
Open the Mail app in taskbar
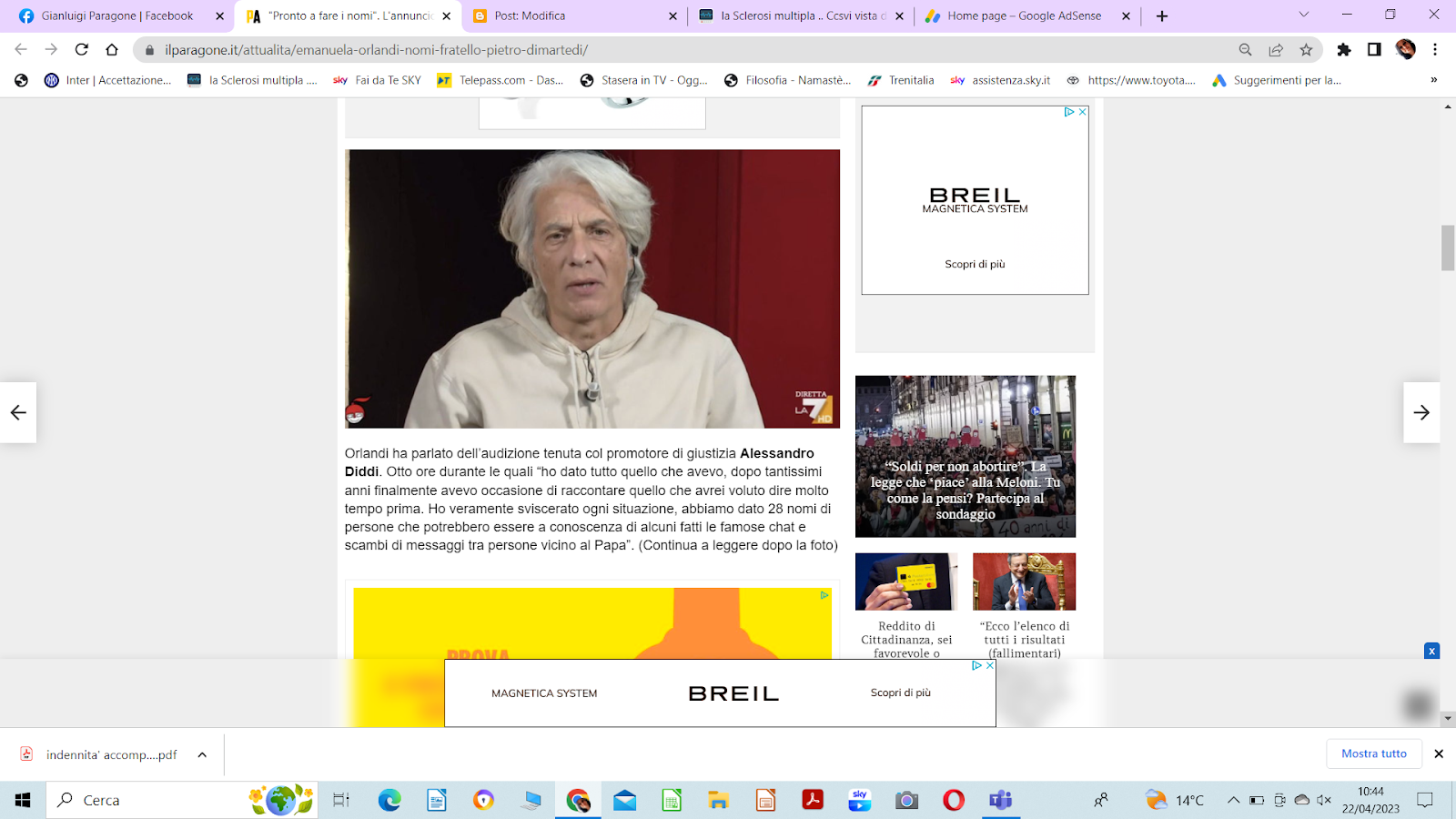(x=624, y=800)
